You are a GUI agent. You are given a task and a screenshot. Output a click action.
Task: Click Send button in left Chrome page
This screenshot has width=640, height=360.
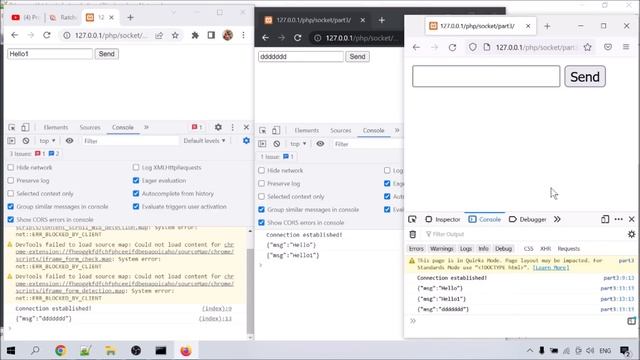[107, 54]
